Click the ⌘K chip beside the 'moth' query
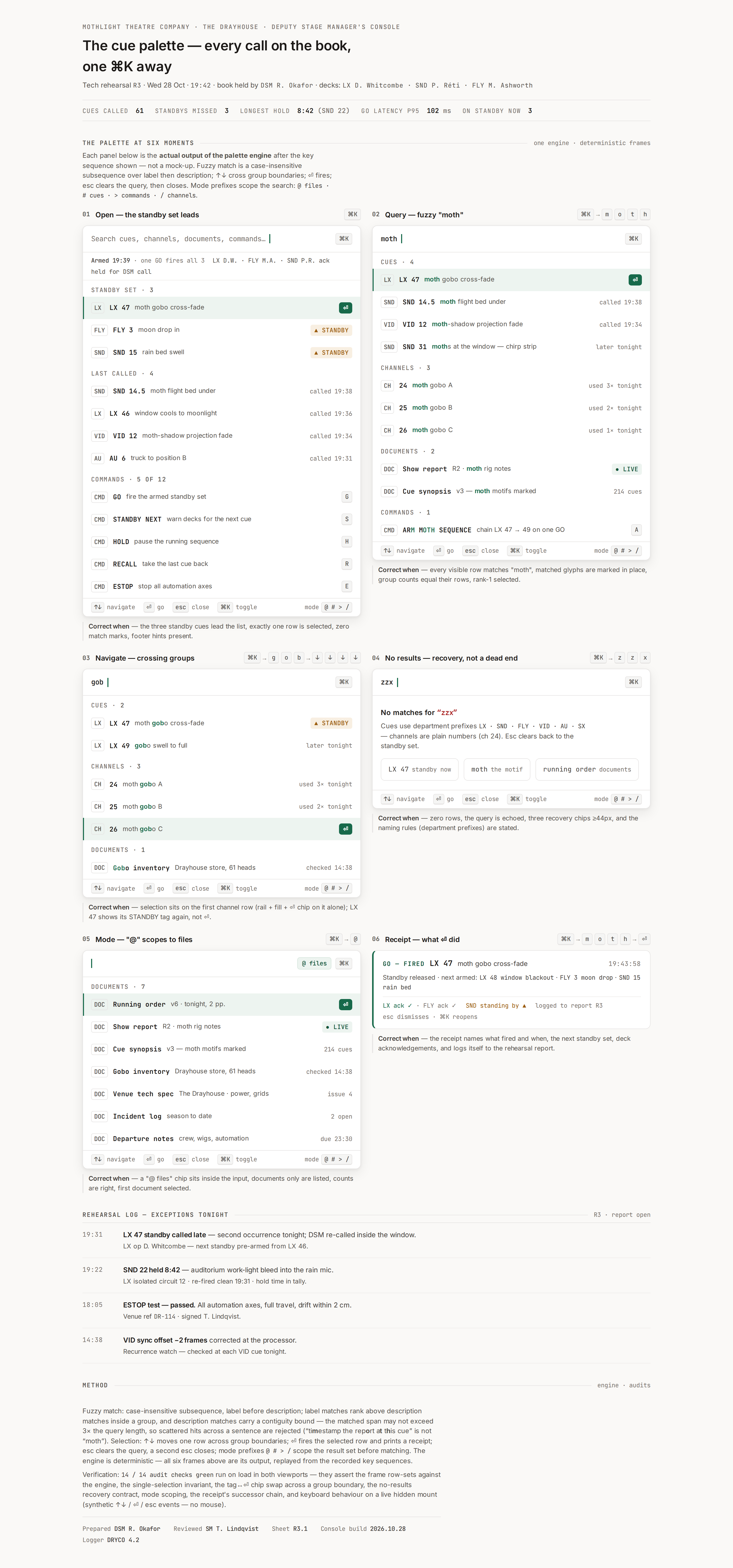Screen dimensions: 733x1568 (x=633, y=239)
